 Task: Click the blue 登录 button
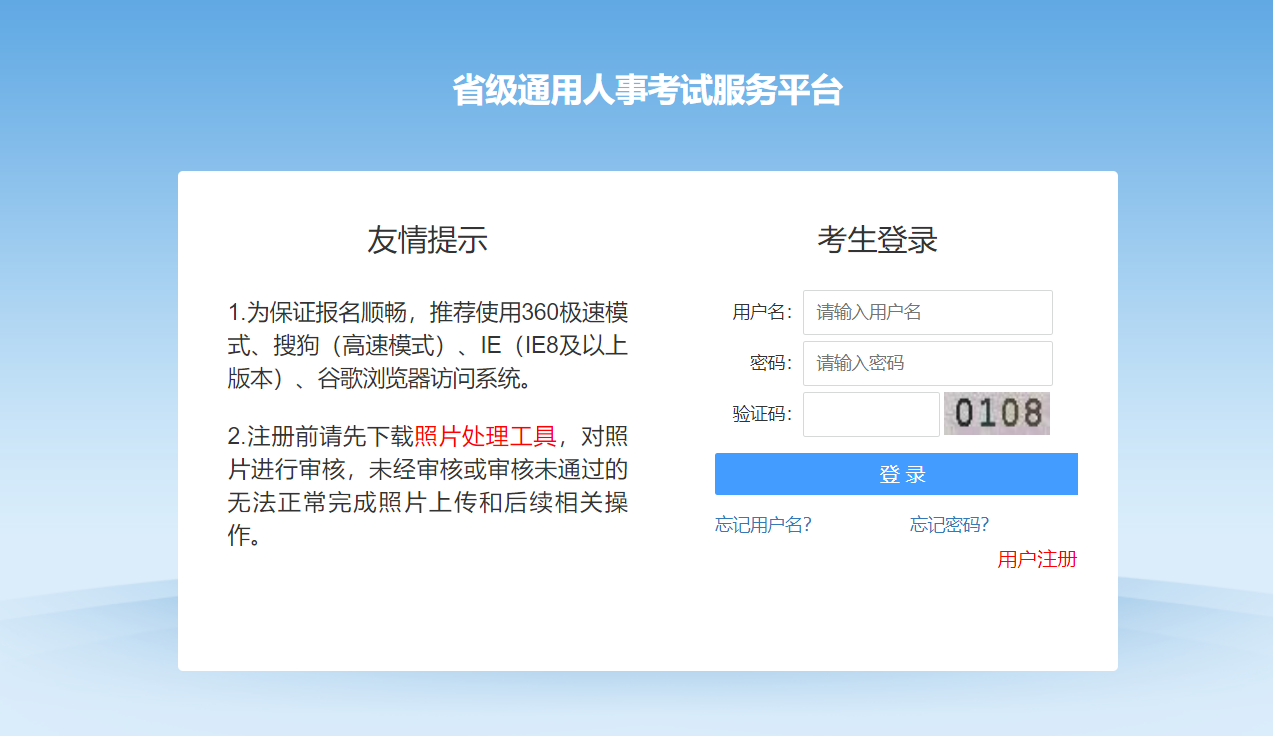pos(896,474)
